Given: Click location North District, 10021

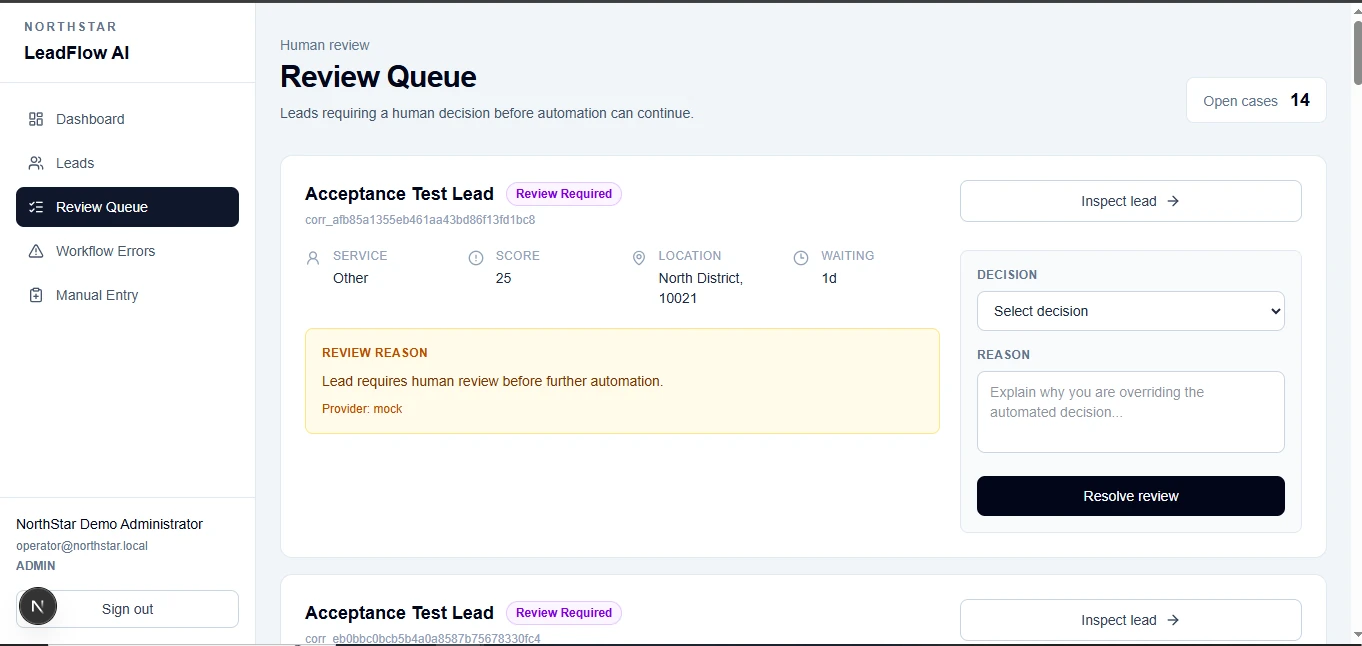Looking at the screenshot, I should point(701,288).
